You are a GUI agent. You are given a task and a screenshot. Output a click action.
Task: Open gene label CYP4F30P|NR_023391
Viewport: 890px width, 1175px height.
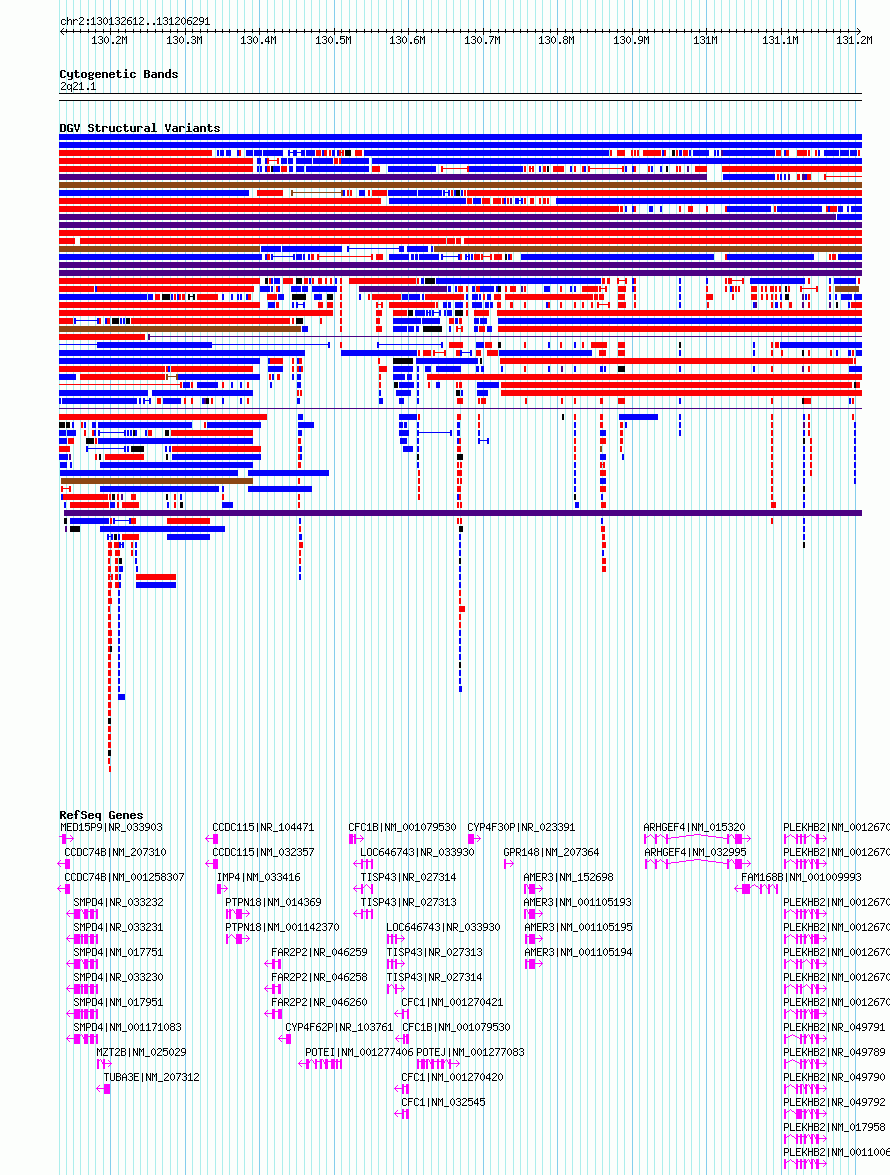pyautogui.click(x=521, y=827)
